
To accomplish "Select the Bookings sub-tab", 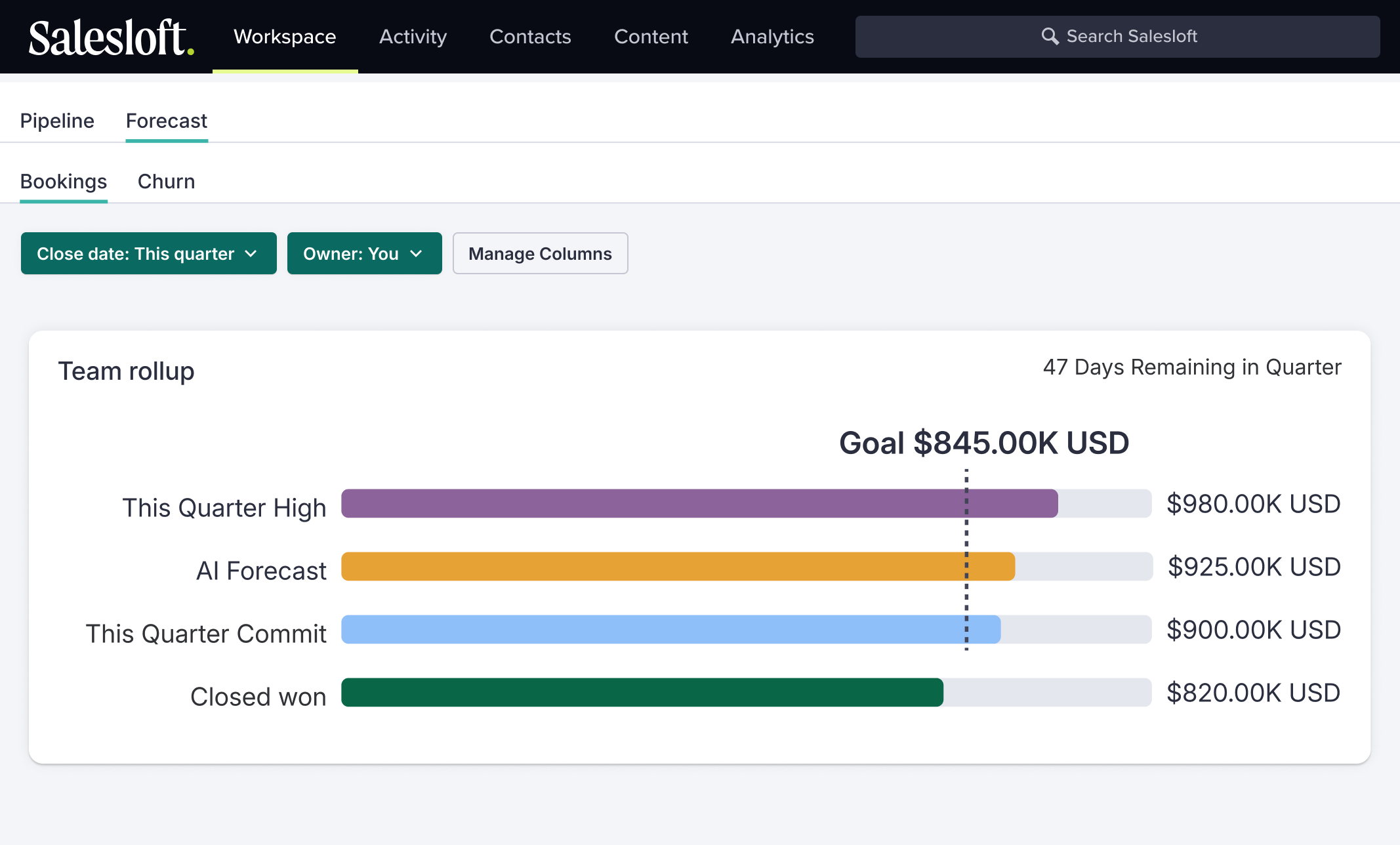I will [x=64, y=182].
